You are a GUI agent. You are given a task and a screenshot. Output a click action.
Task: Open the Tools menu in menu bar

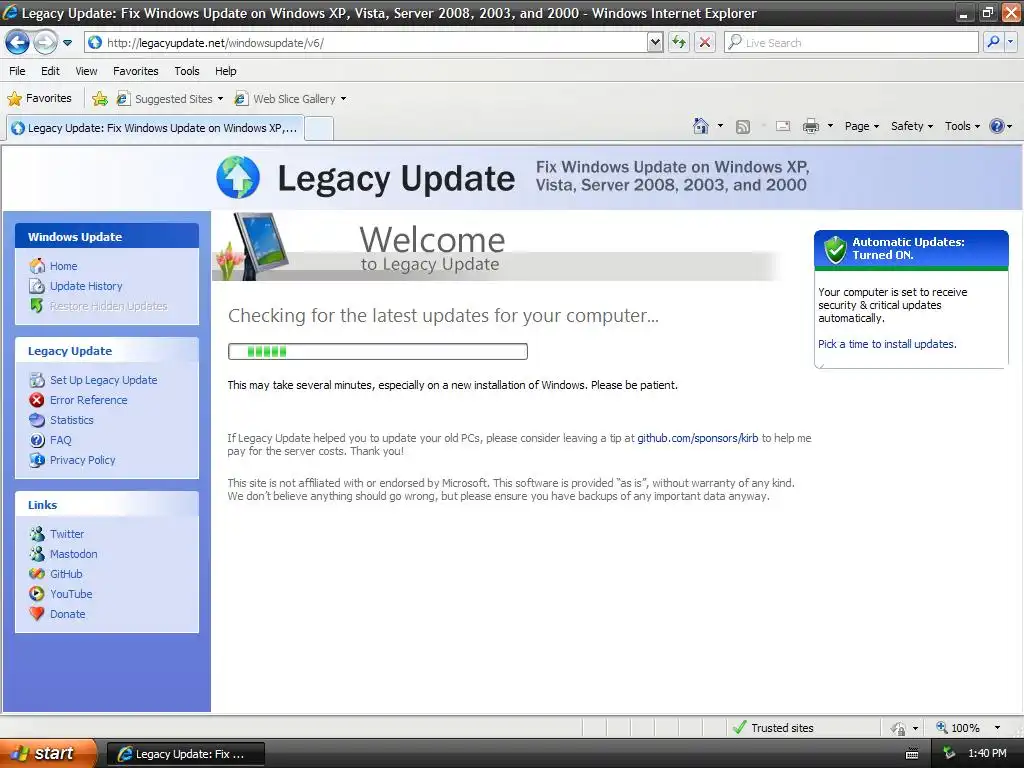coord(187,71)
